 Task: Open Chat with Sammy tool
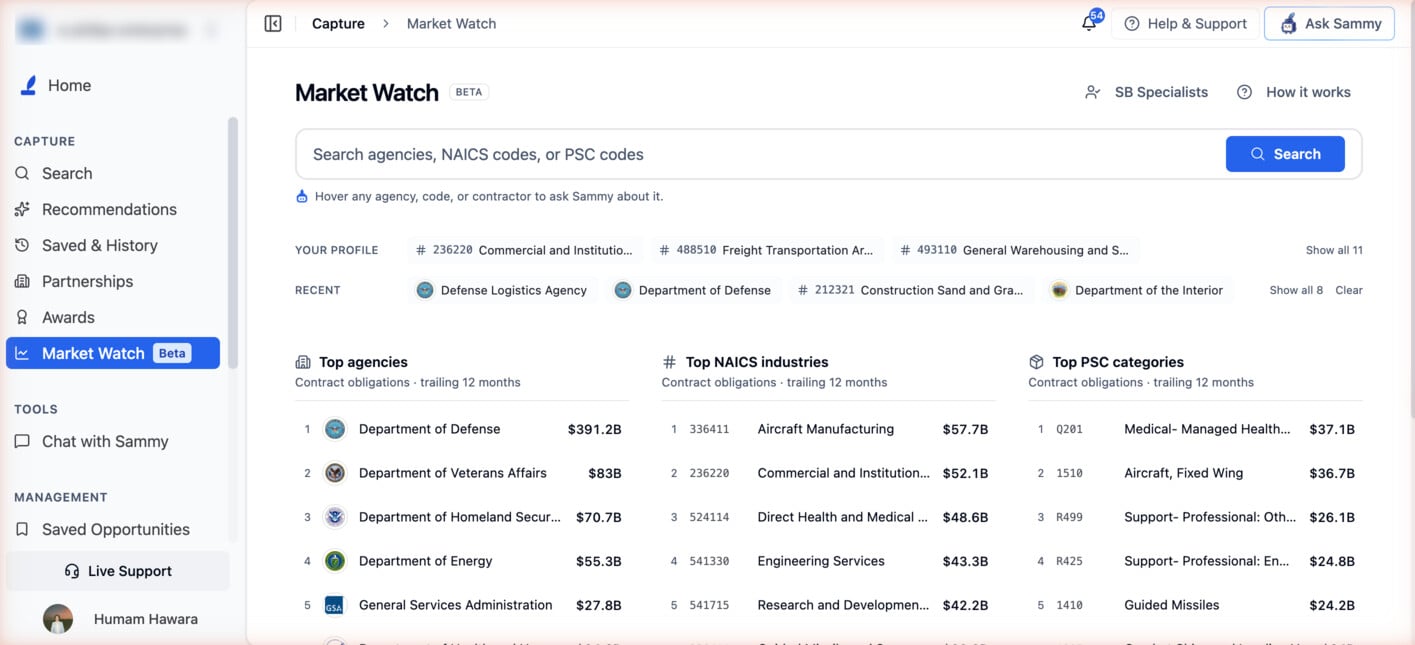click(x=113, y=441)
